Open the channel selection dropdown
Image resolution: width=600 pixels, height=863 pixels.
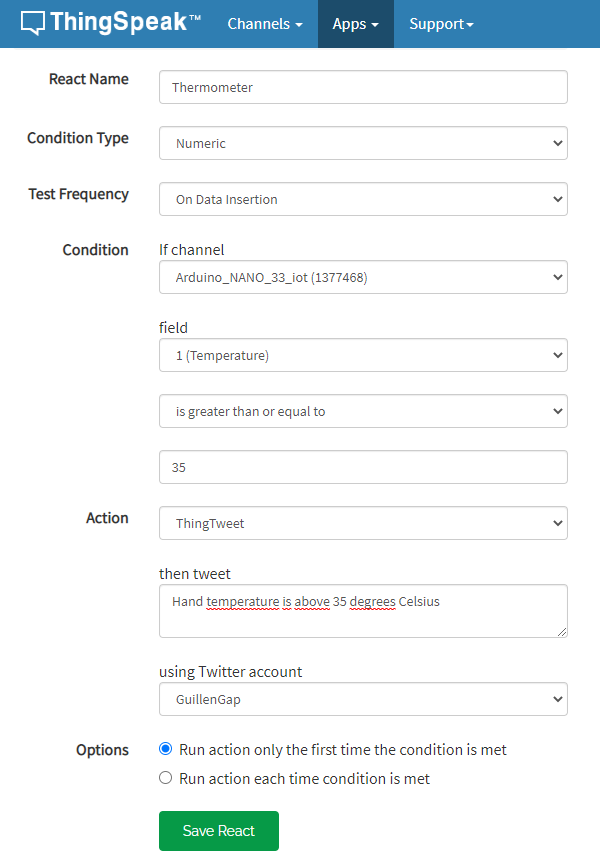point(363,277)
